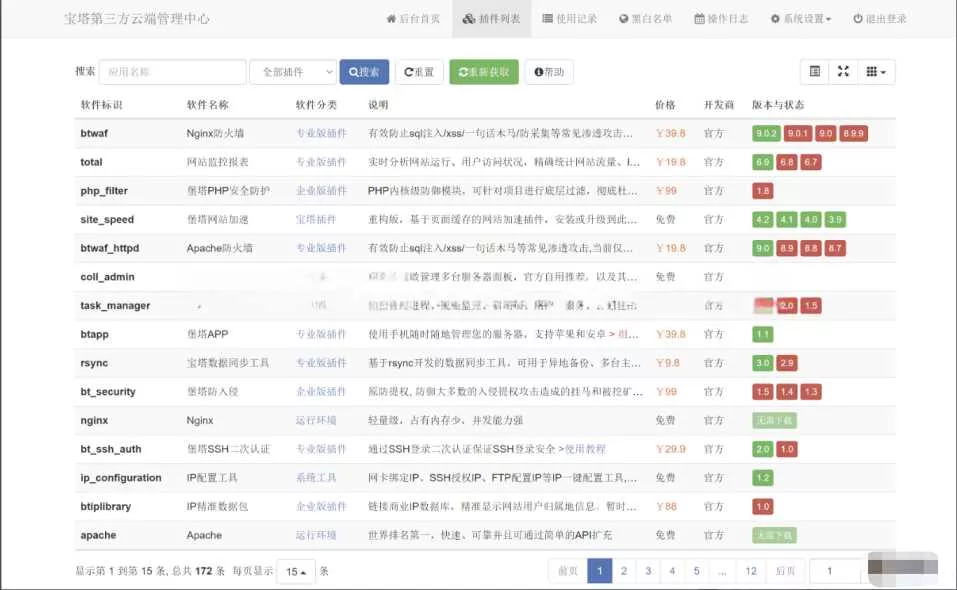
Task: Click 宝塔插件 link in site_speed row
Action: click(x=316, y=219)
